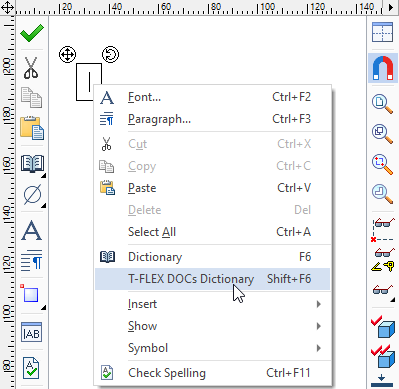Screen dimensions: 399x389
Task: Click the Copy entry in context menu
Action: (213, 166)
